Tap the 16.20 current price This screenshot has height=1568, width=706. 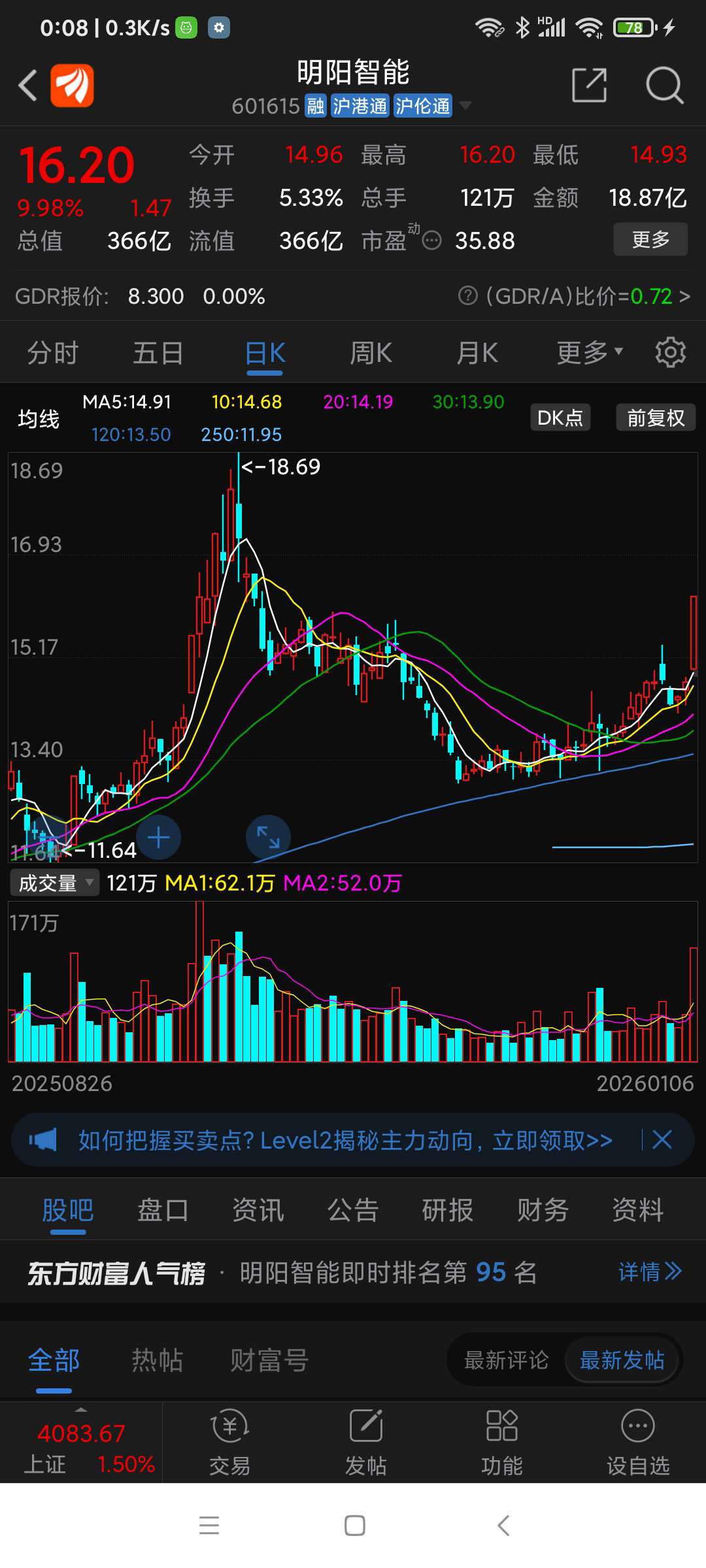click(x=76, y=165)
